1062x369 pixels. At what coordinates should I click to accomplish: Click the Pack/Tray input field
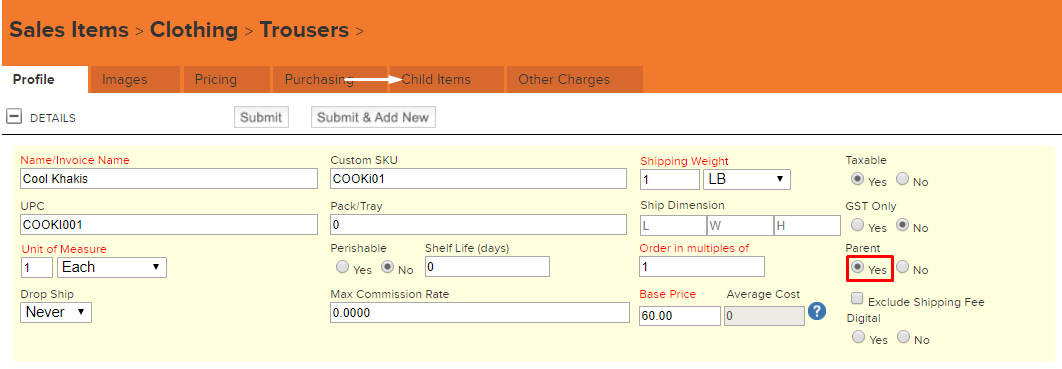pos(479,224)
